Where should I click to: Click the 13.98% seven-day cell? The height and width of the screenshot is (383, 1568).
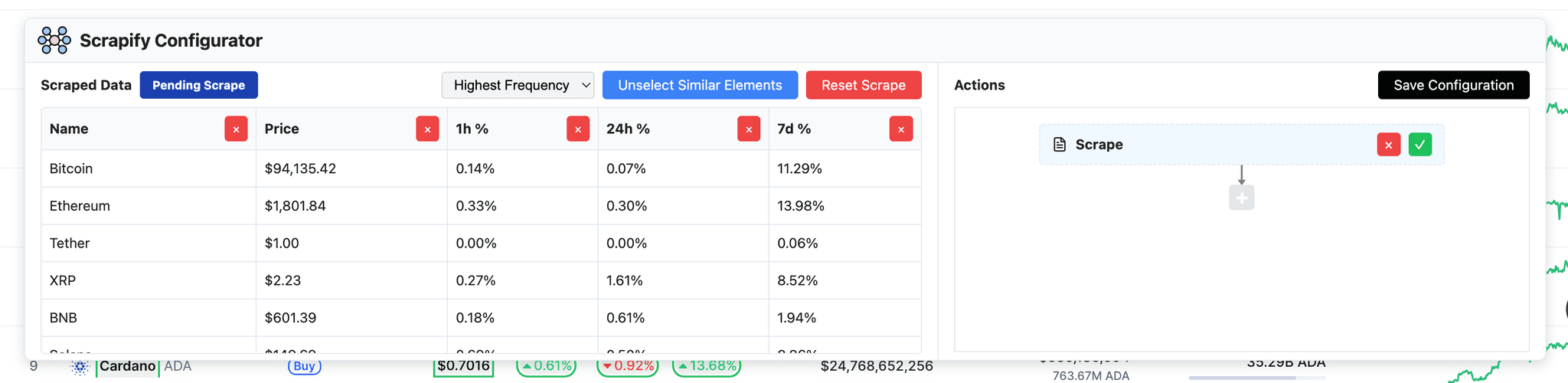tap(844, 206)
